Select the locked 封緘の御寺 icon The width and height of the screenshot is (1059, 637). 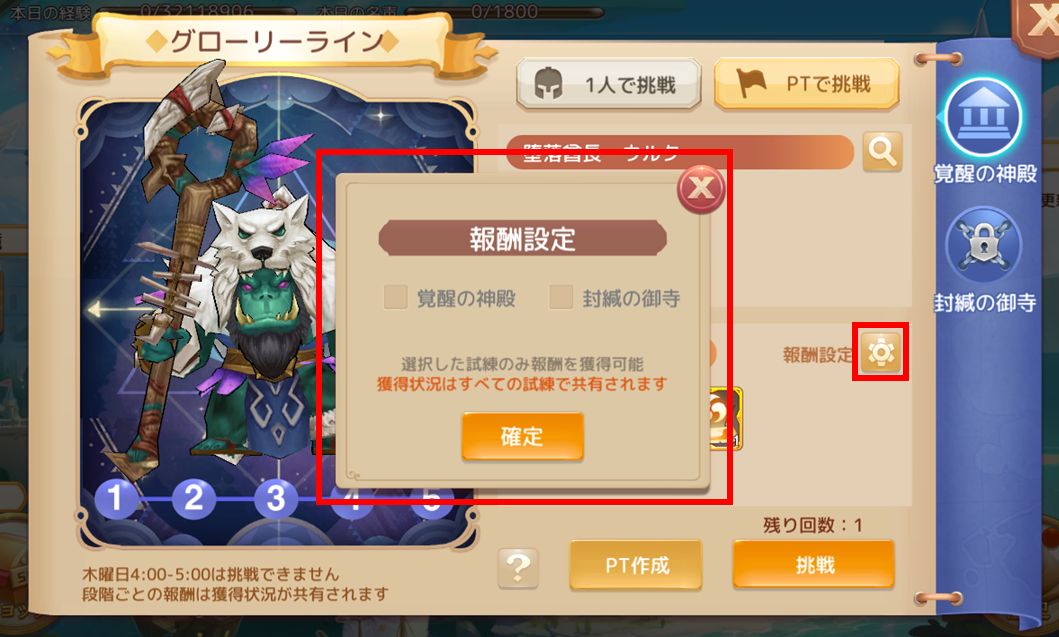coord(983,247)
